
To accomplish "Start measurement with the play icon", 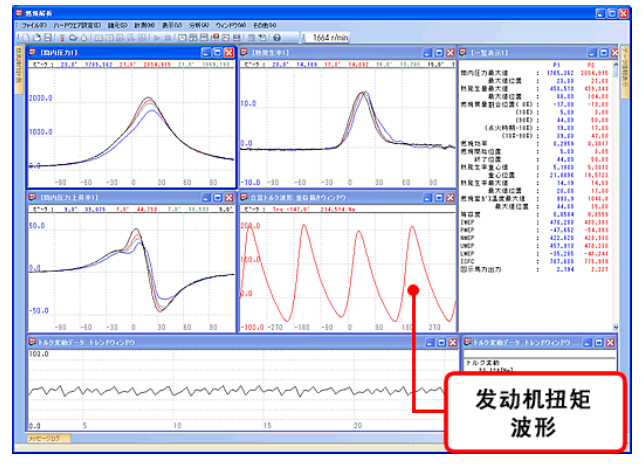I will (157, 38).
